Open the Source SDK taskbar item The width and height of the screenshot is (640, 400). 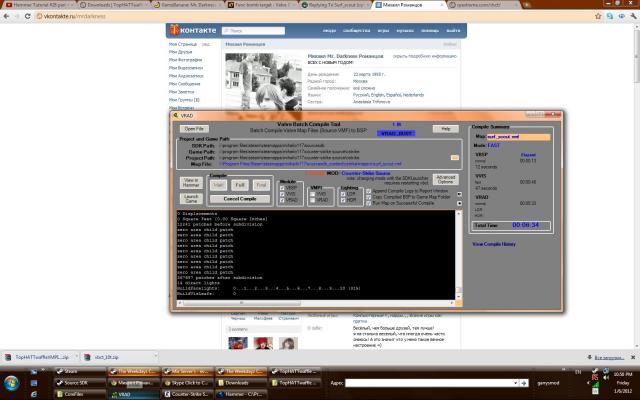[82, 382]
